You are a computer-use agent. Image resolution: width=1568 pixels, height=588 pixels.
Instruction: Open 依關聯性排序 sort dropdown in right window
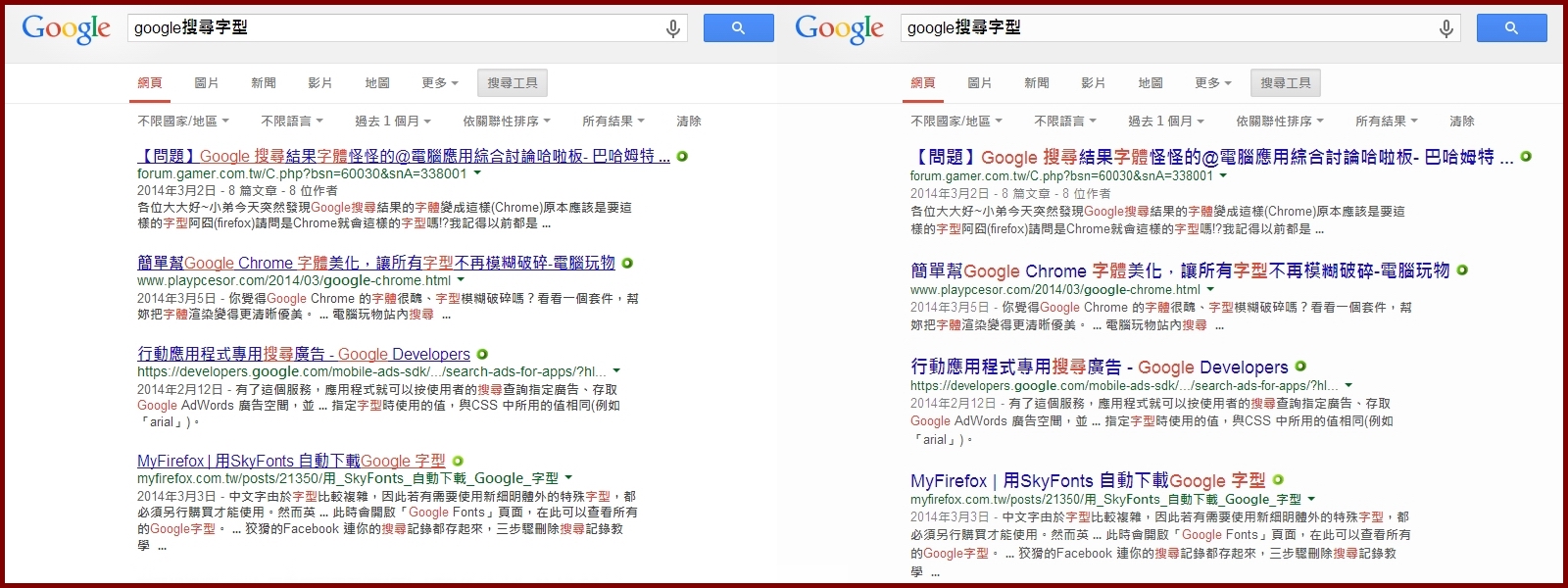pos(1280,122)
